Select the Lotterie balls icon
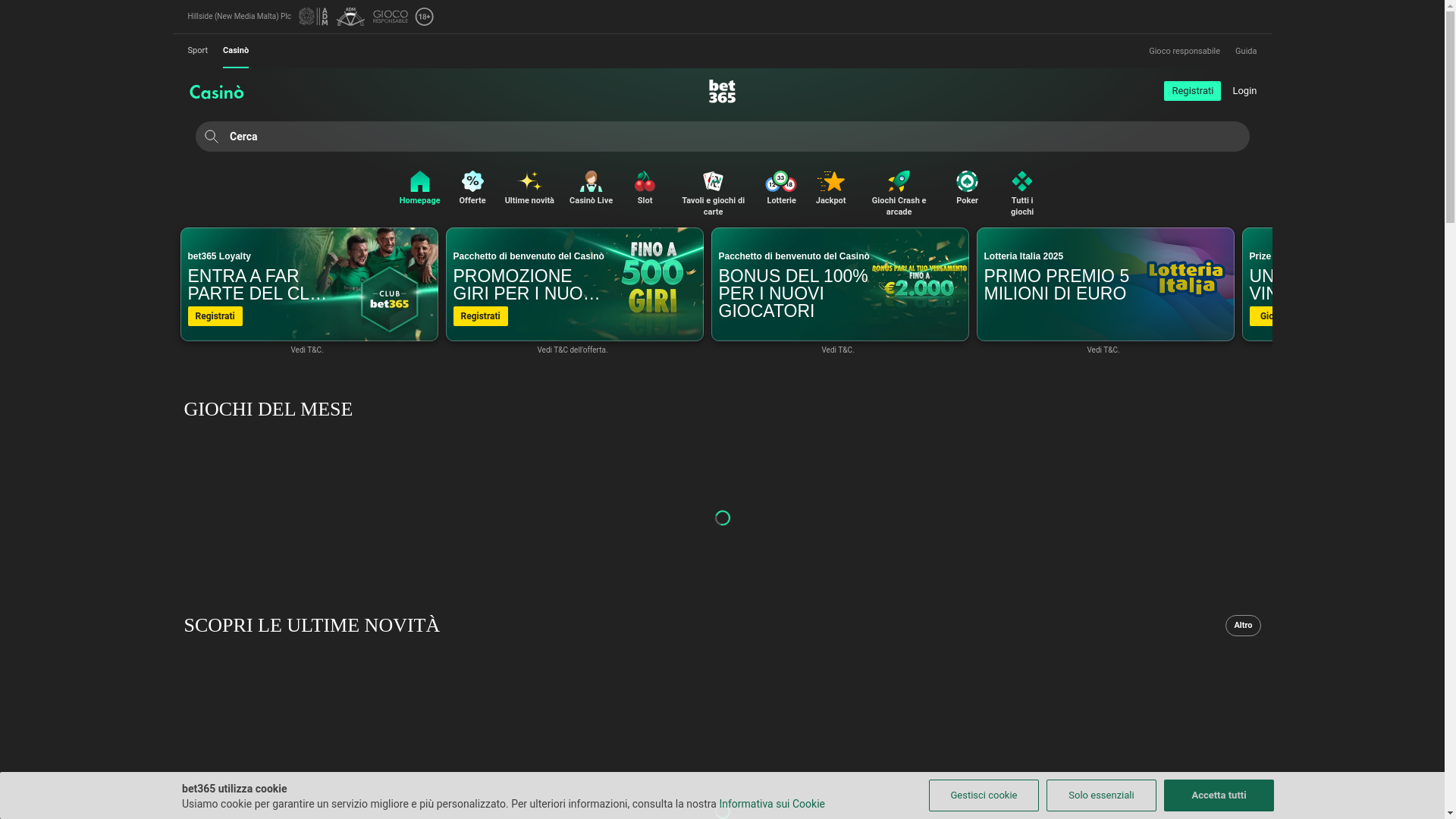 tap(781, 182)
